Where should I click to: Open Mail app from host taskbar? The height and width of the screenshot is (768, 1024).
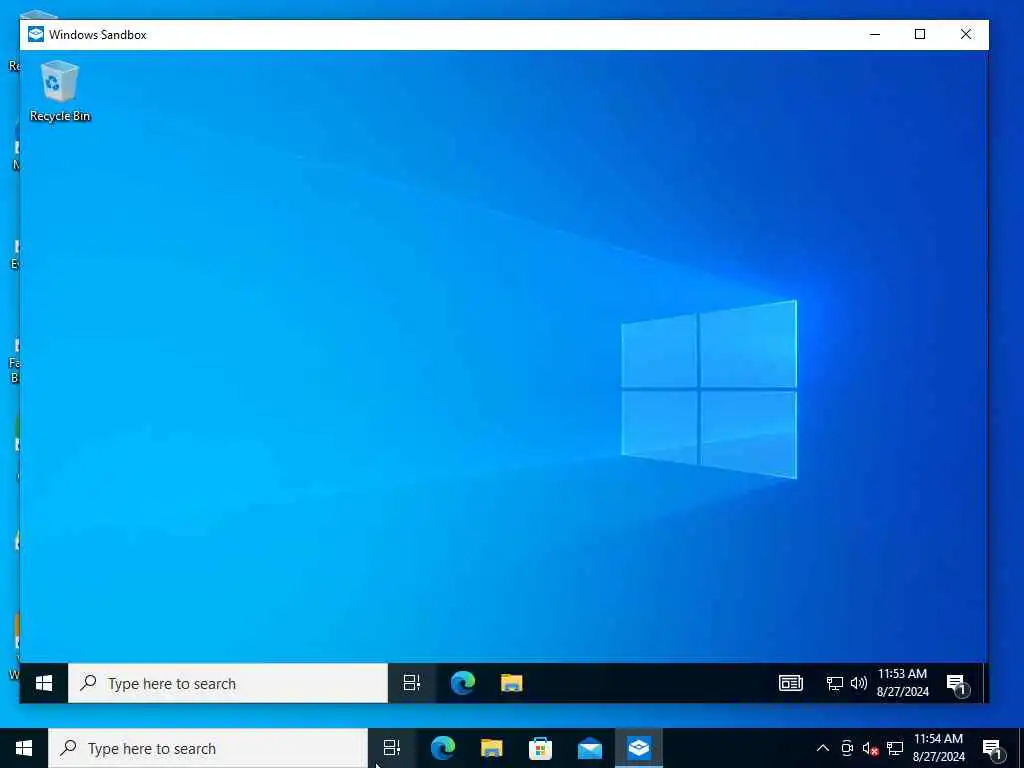tap(590, 748)
